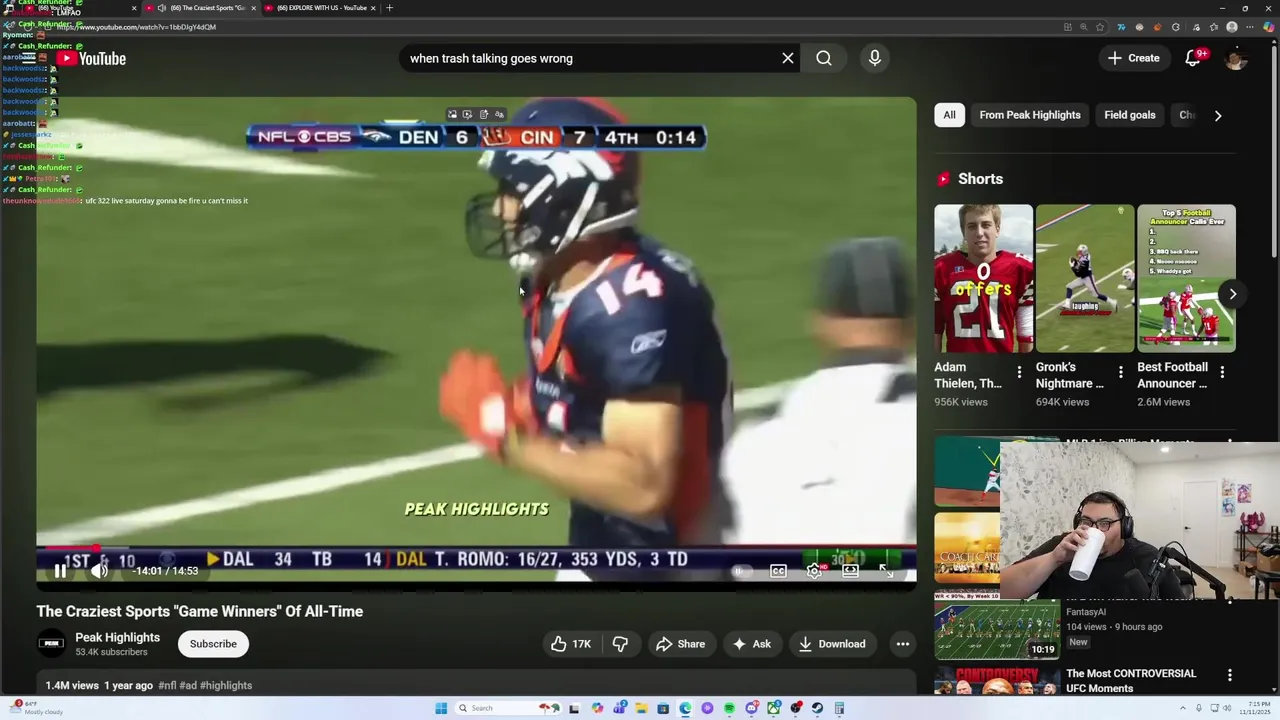This screenshot has height=720, width=1280.
Task: Mute the video volume
Action: coord(99,571)
